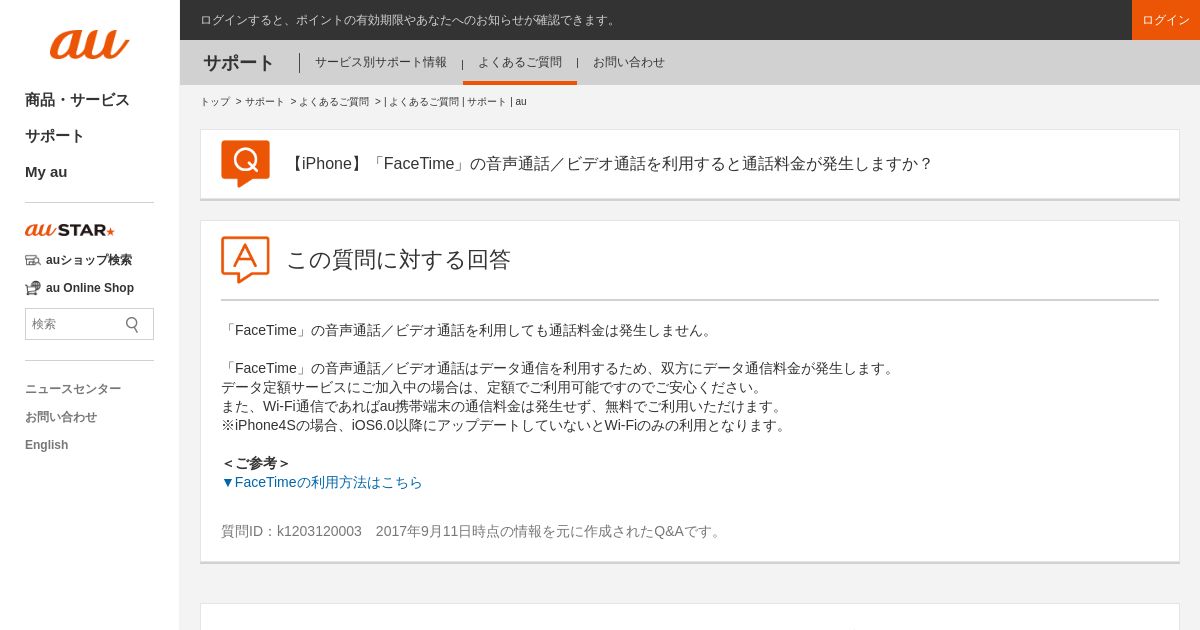Click the 通話料金は発生しません answer line
The width and height of the screenshot is (1200, 630).
coord(469,330)
